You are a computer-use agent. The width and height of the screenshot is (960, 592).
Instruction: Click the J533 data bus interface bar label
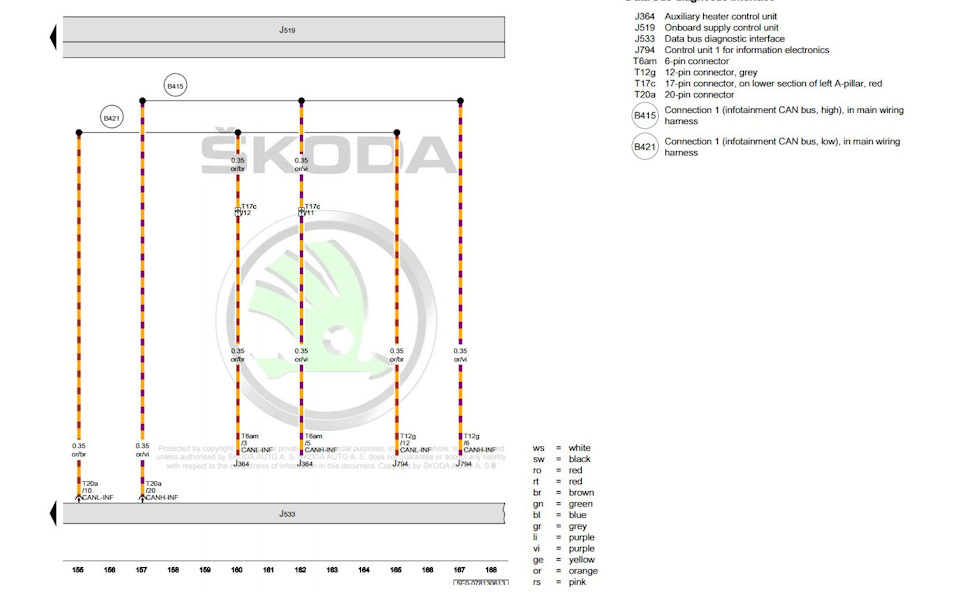click(x=287, y=514)
